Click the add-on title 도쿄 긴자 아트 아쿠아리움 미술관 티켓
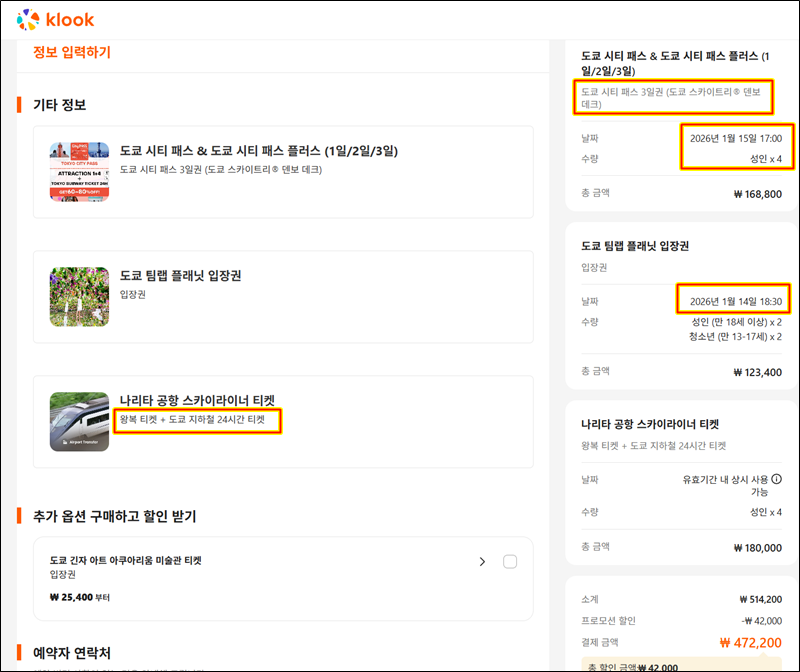Screen dimensions: 800x672 [x=126, y=560]
